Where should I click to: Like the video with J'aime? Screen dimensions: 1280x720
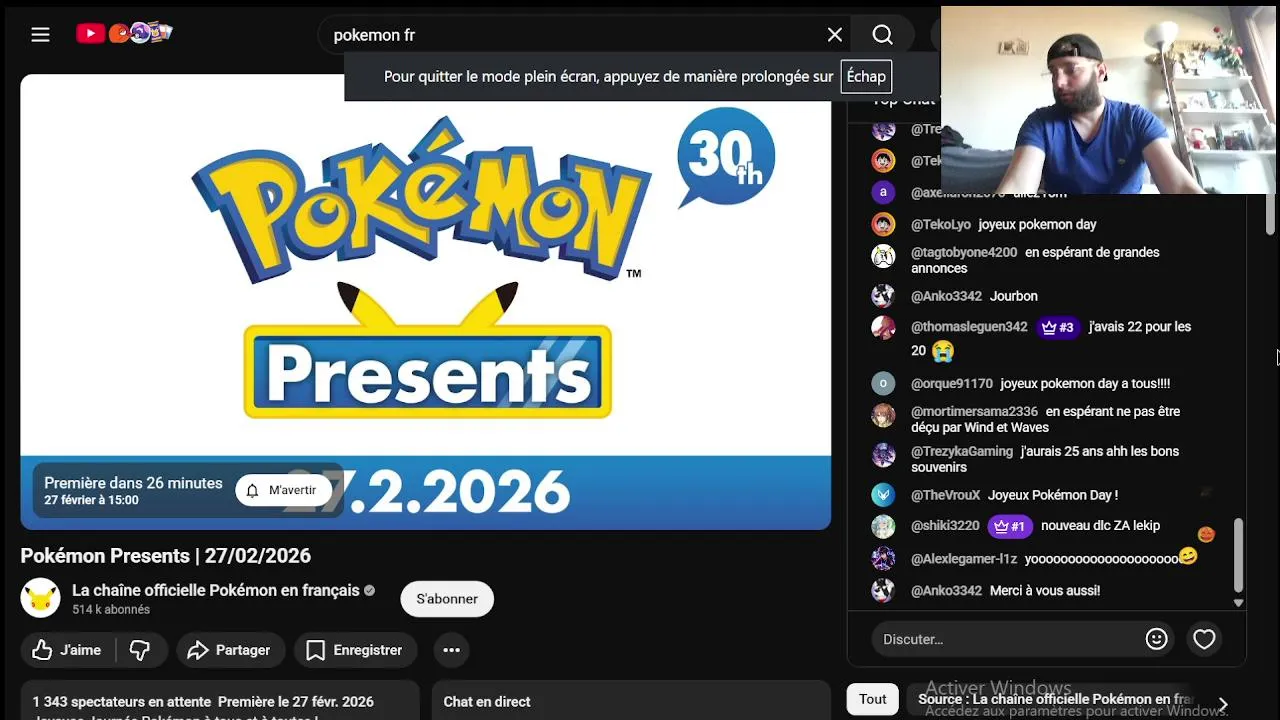click(x=67, y=650)
